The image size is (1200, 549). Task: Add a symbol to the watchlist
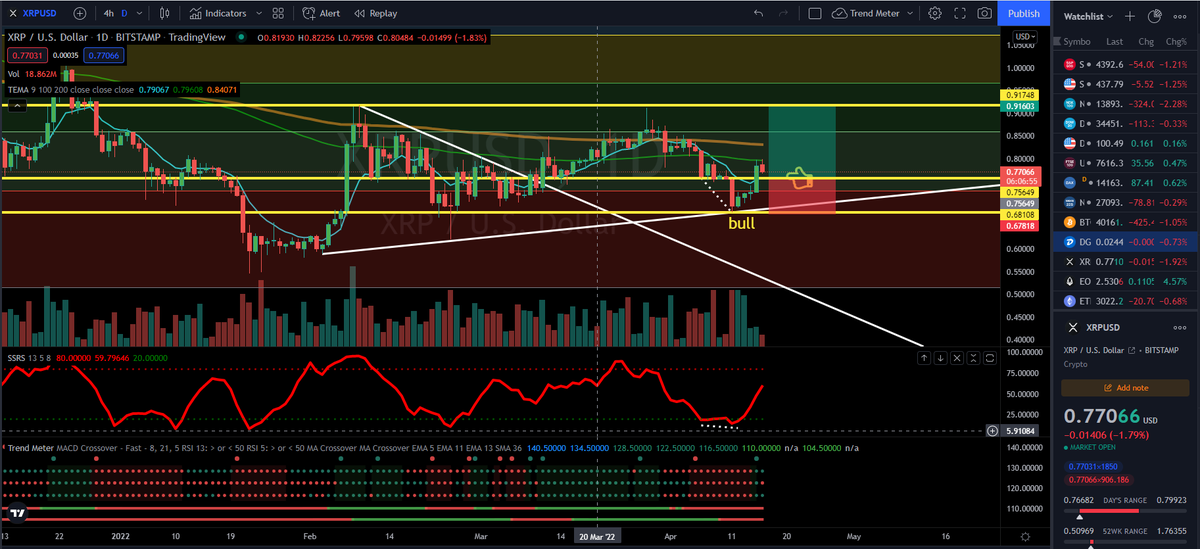1130,16
